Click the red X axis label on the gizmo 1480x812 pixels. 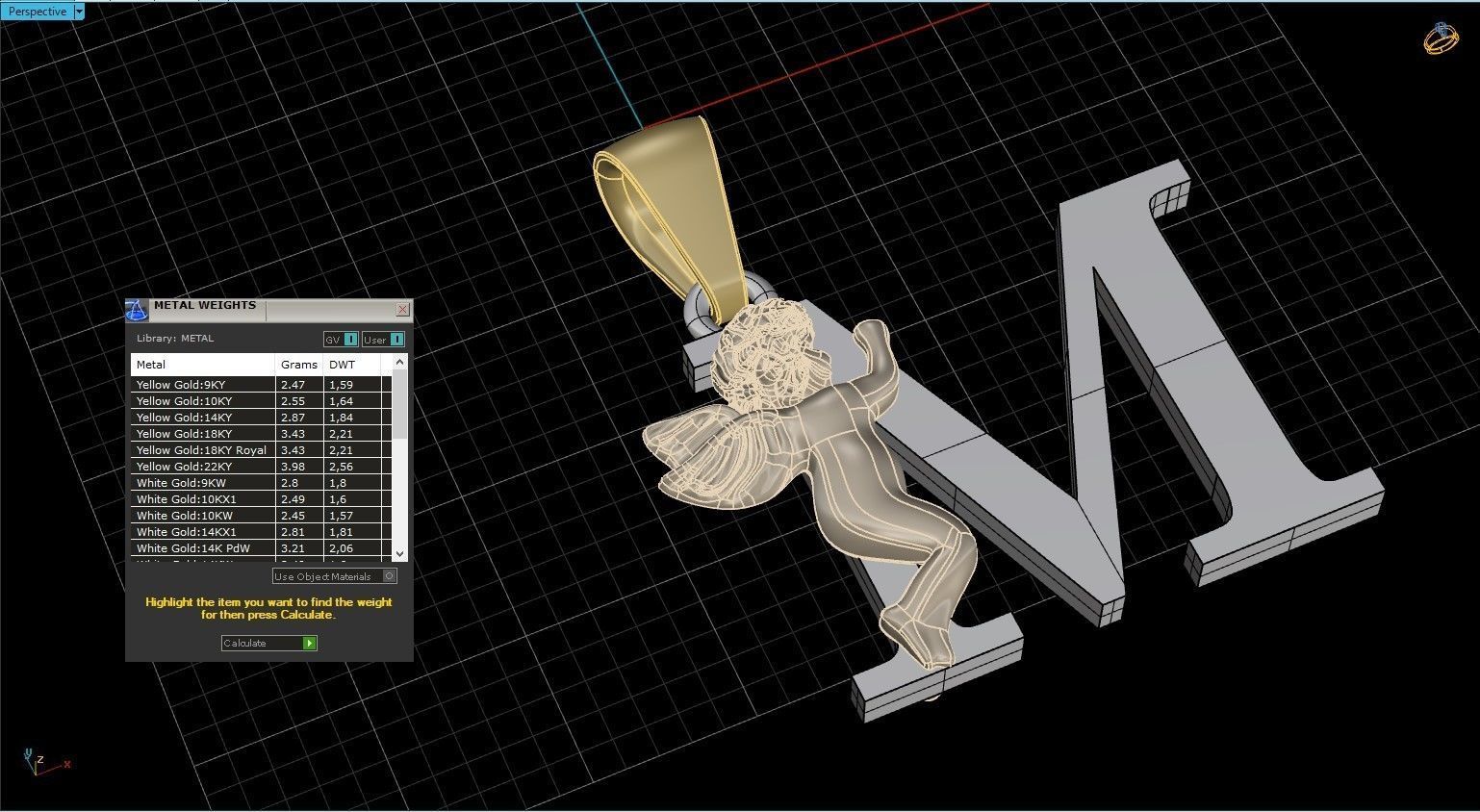coord(66,765)
